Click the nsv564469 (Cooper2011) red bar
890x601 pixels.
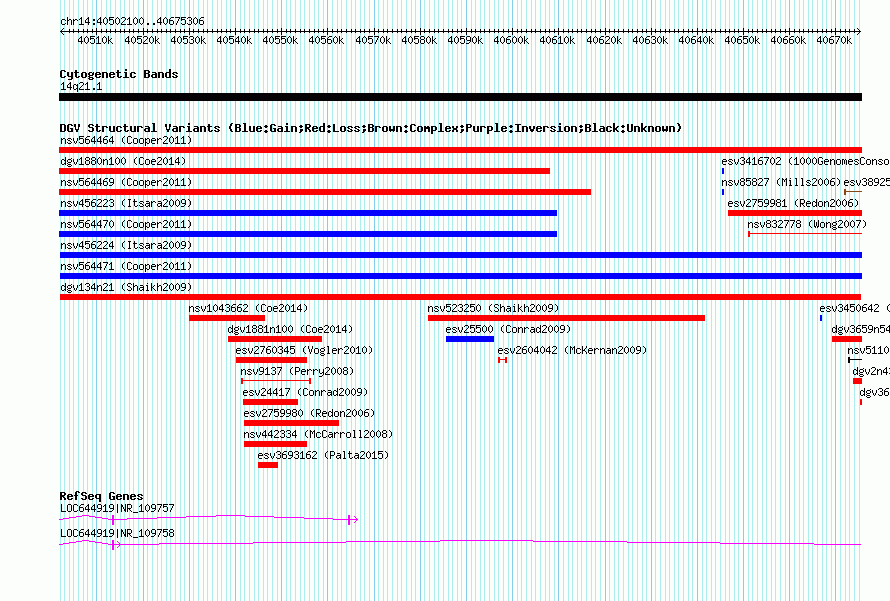click(325, 192)
